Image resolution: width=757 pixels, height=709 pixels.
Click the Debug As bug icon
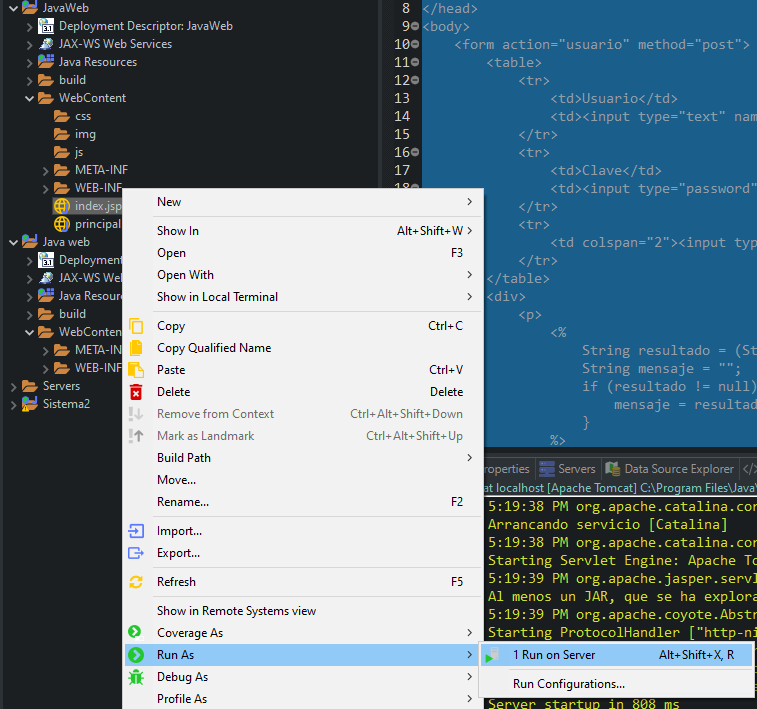coord(136,677)
